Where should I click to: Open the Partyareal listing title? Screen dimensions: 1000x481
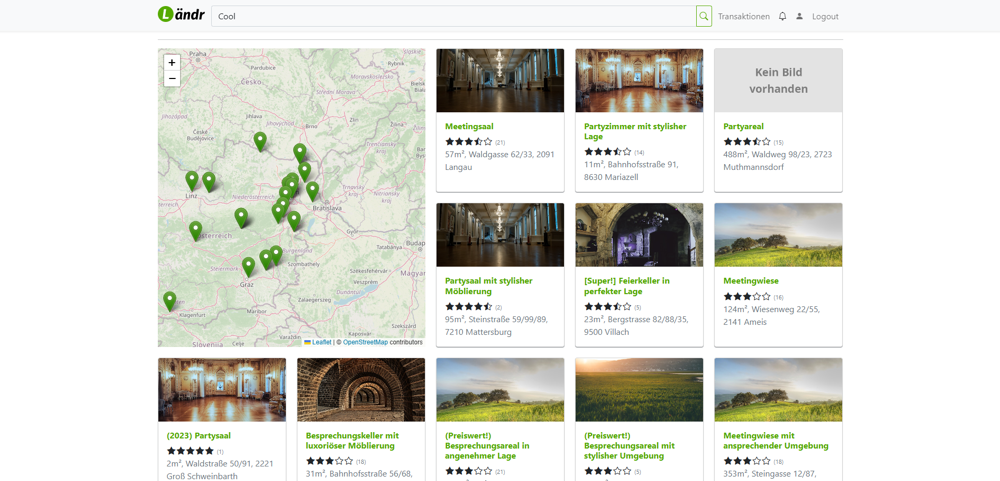click(x=743, y=126)
